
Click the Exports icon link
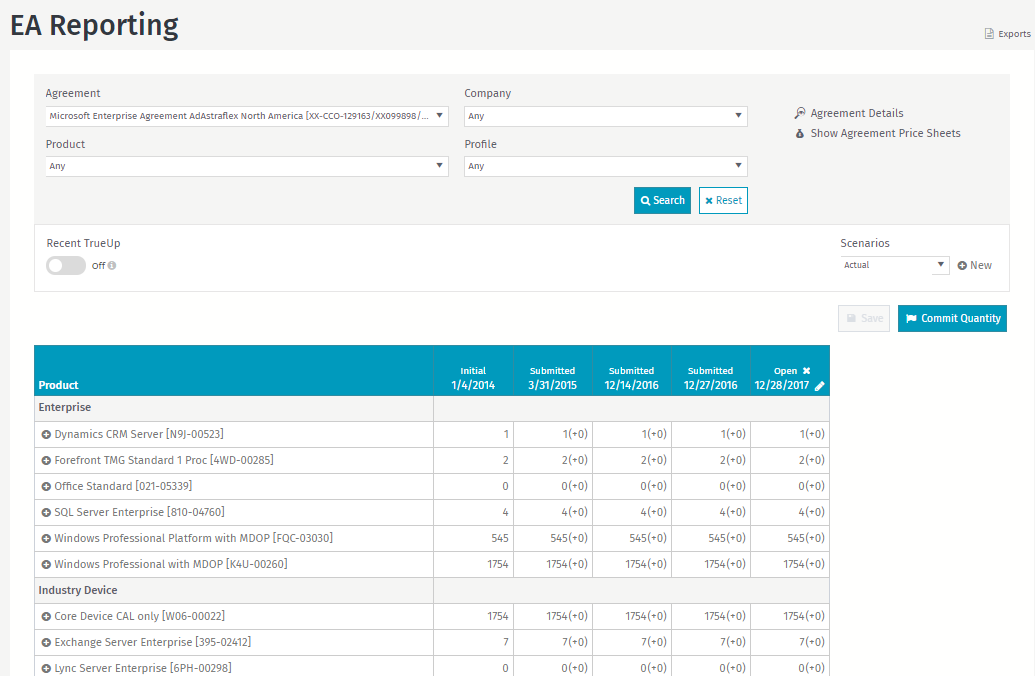point(1007,34)
